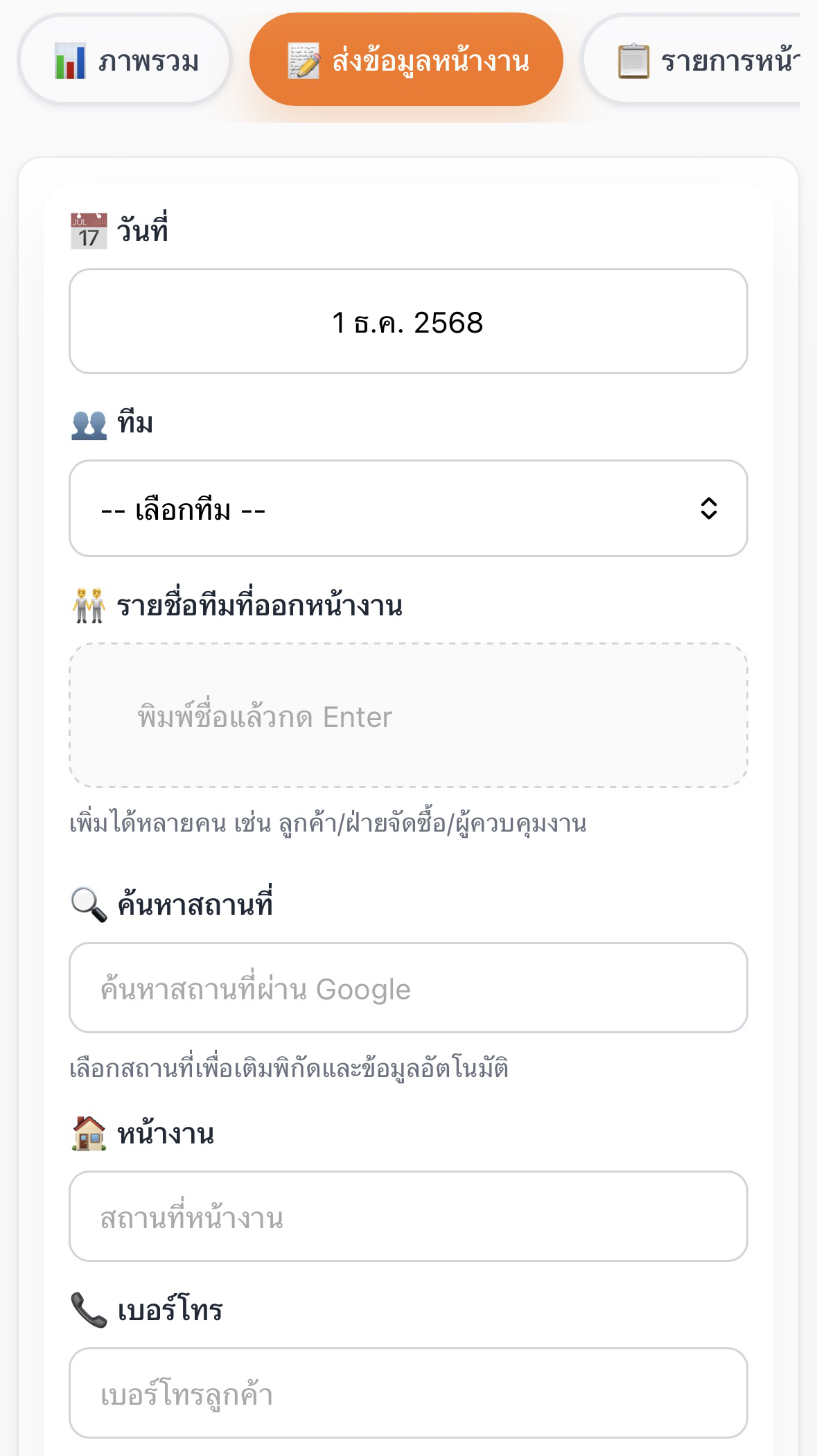Viewport: 817px width, 1456px height.
Task: Click the house icon beside หน้างาน
Action: 89,1134
